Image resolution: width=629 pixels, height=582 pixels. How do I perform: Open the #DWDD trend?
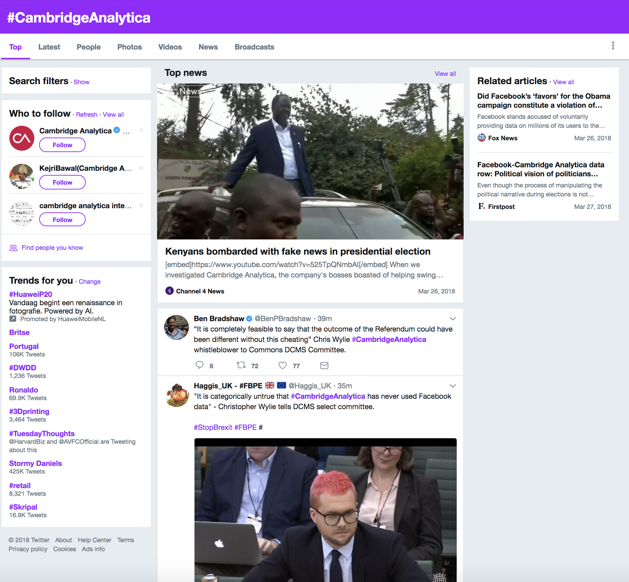pyautogui.click(x=22, y=367)
